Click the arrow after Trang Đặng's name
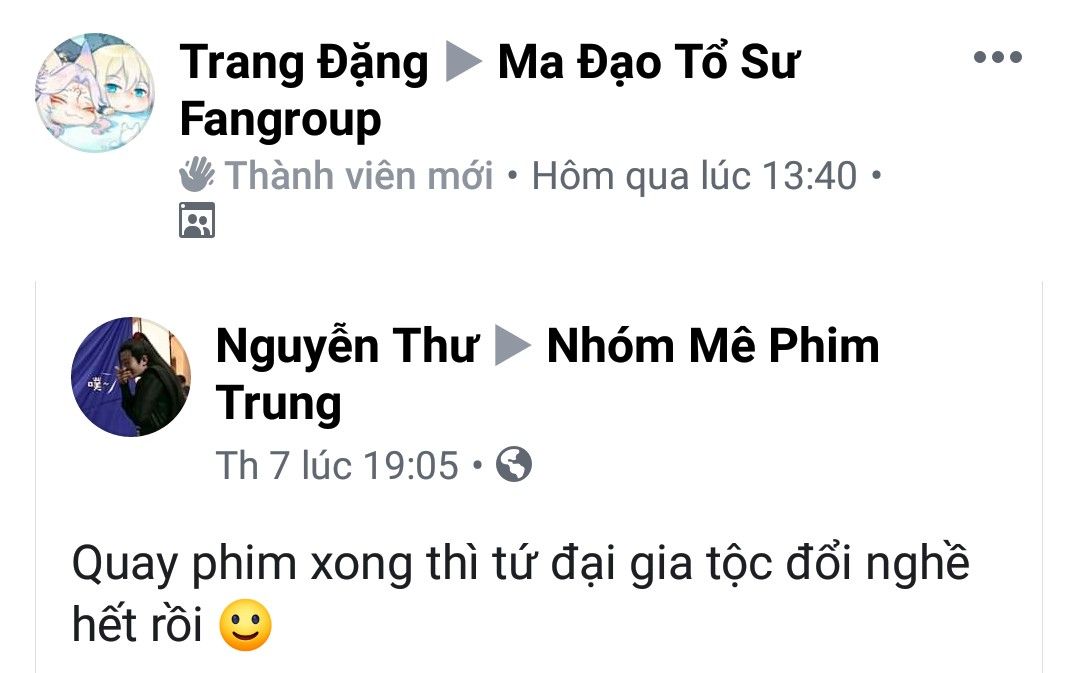This screenshot has height=673, width=1079. [x=463, y=61]
